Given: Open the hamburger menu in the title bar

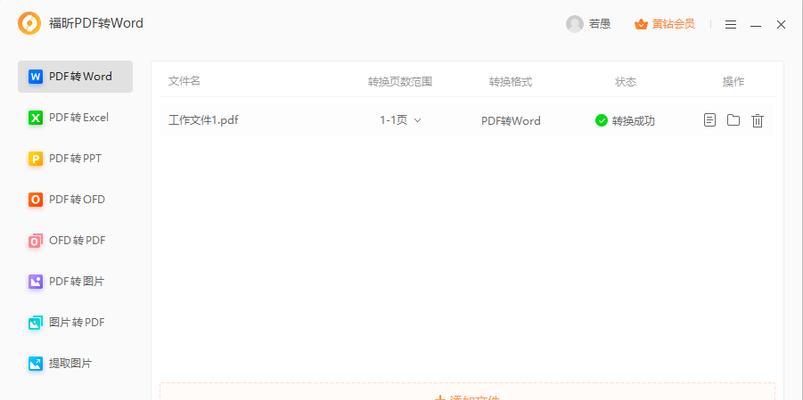Looking at the screenshot, I should [x=731, y=25].
